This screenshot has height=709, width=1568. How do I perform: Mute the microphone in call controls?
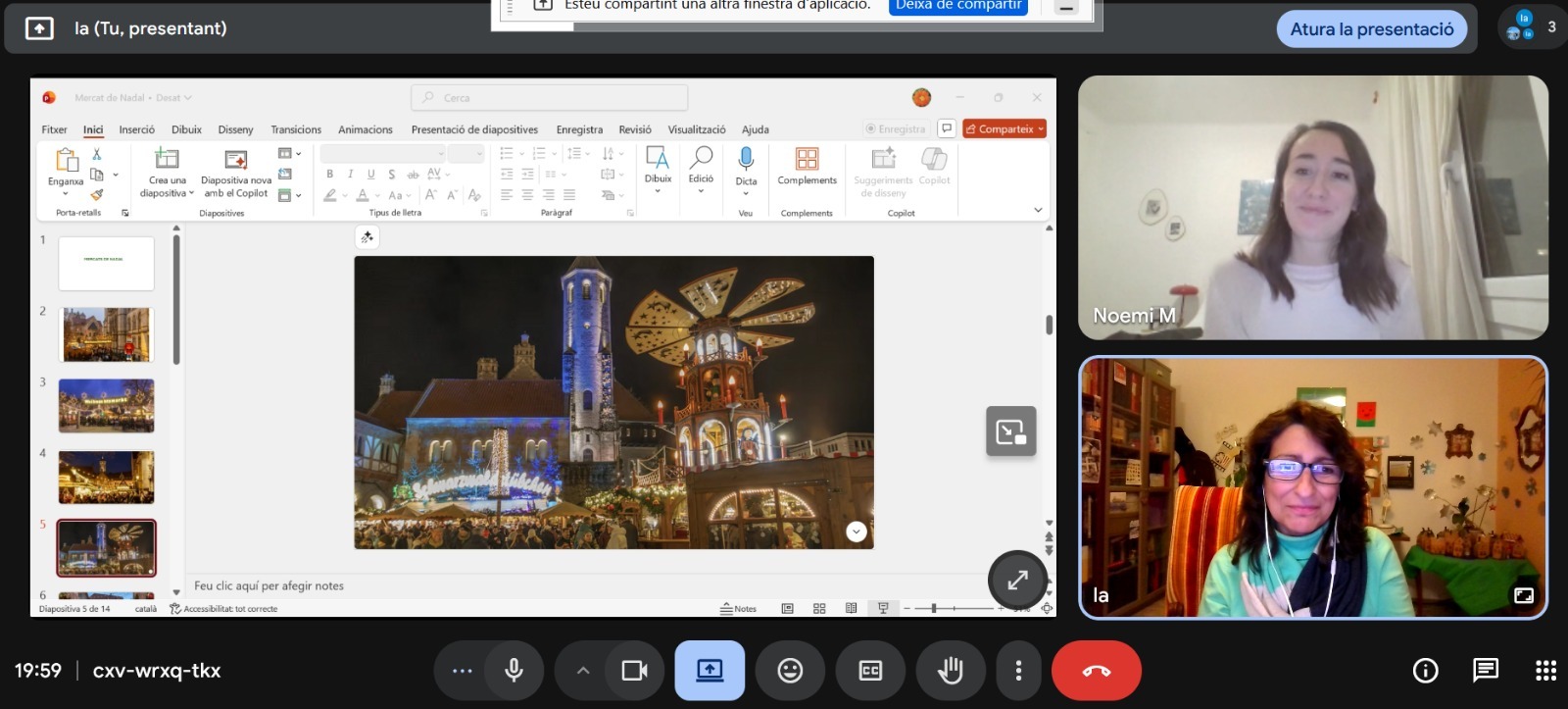(x=514, y=671)
